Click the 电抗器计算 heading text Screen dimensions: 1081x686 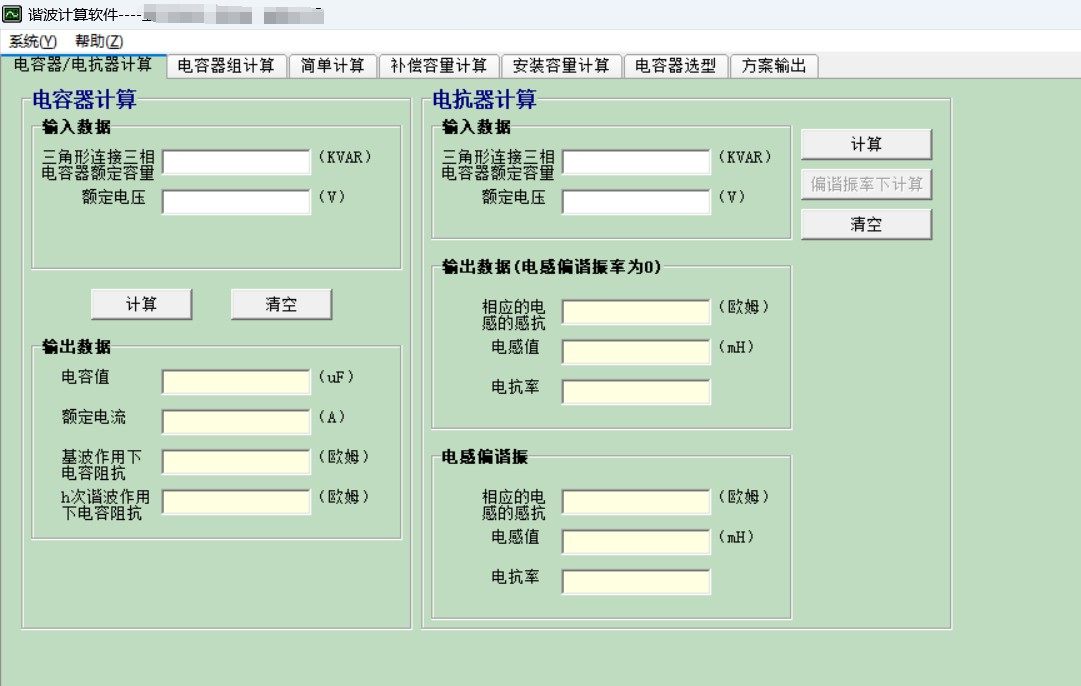(x=485, y=100)
